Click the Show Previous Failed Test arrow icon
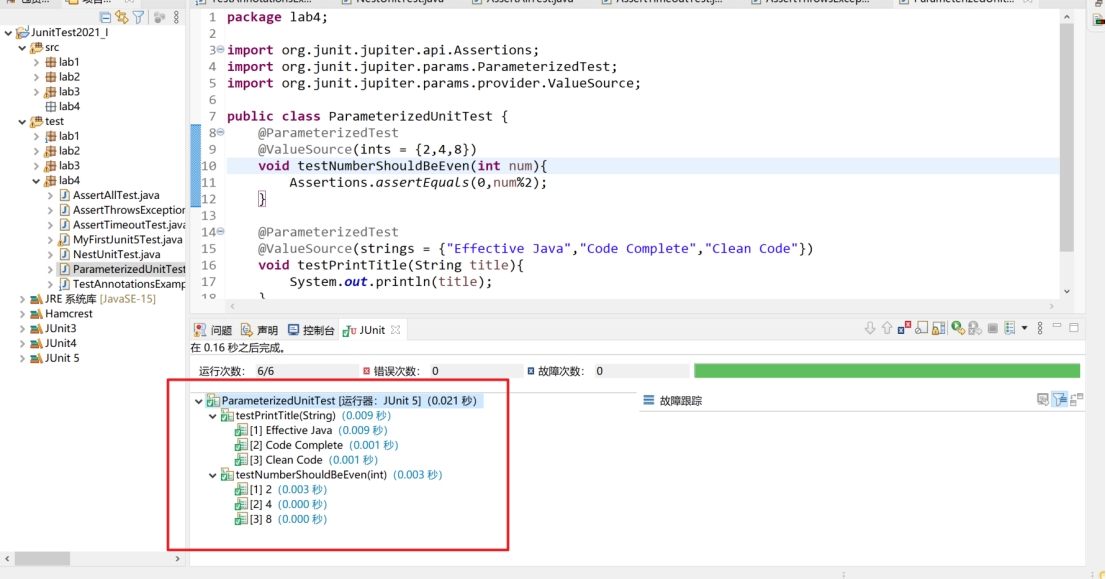 point(886,328)
